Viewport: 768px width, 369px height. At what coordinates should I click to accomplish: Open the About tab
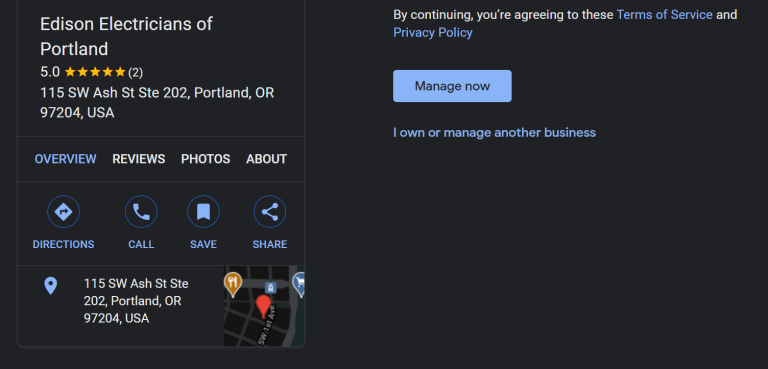(x=266, y=159)
